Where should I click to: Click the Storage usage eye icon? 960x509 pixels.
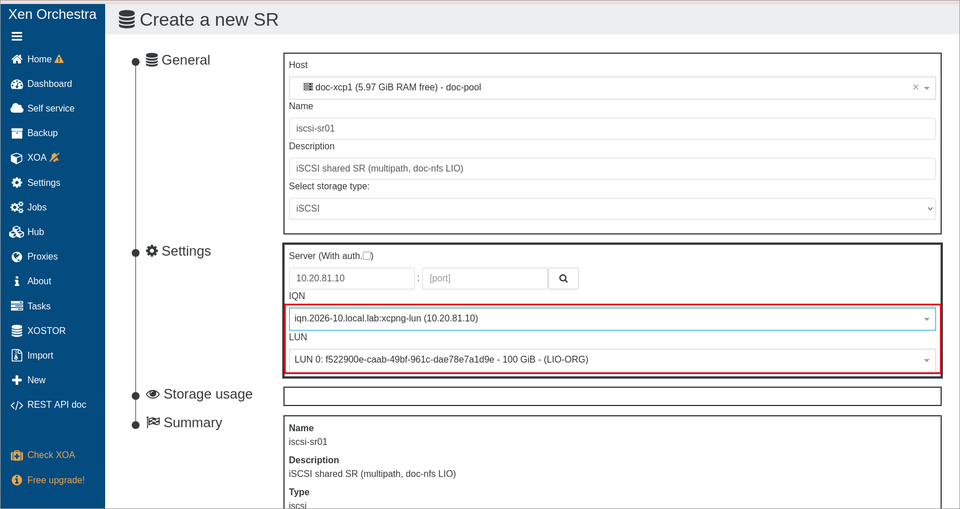pos(152,394)
